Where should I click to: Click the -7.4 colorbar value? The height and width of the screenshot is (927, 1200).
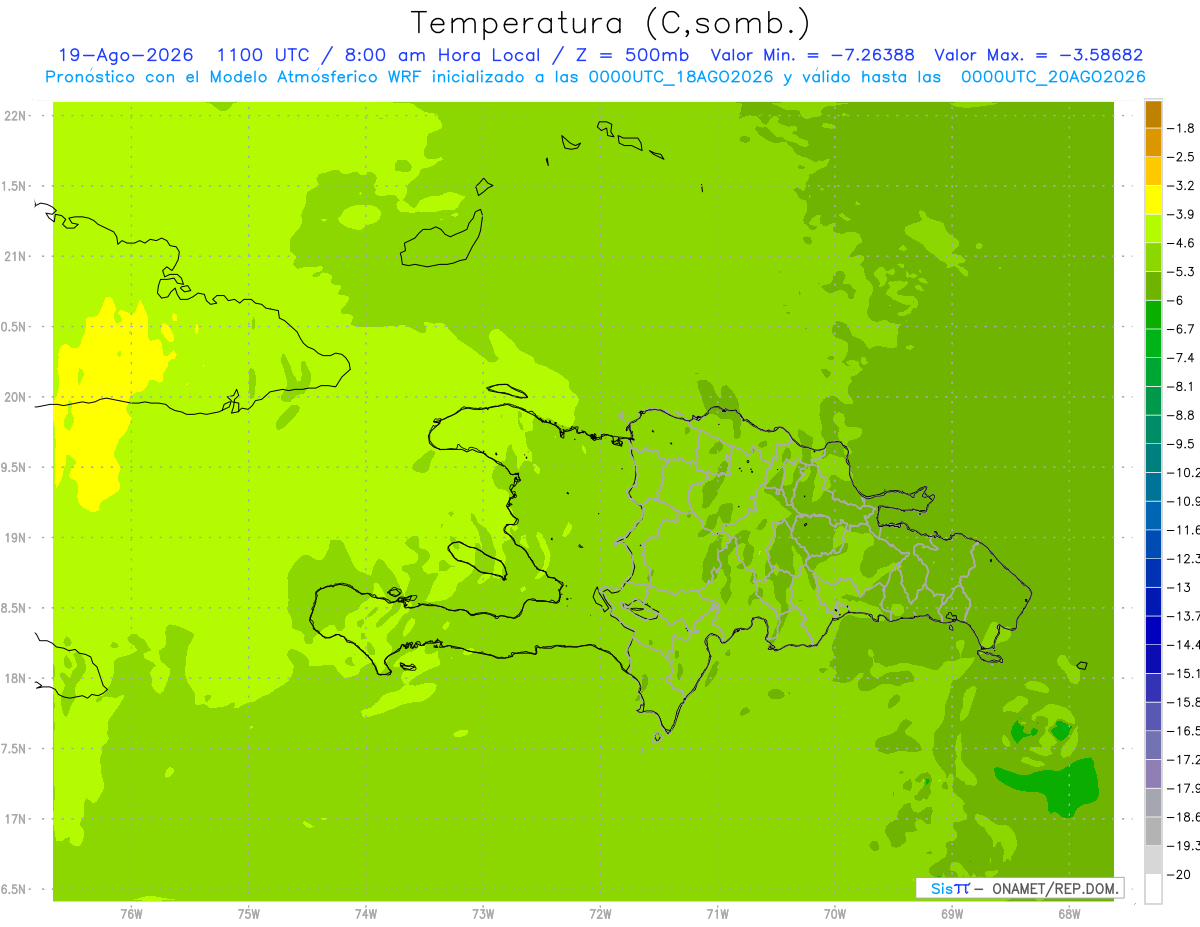click(x=1182, y=358)
